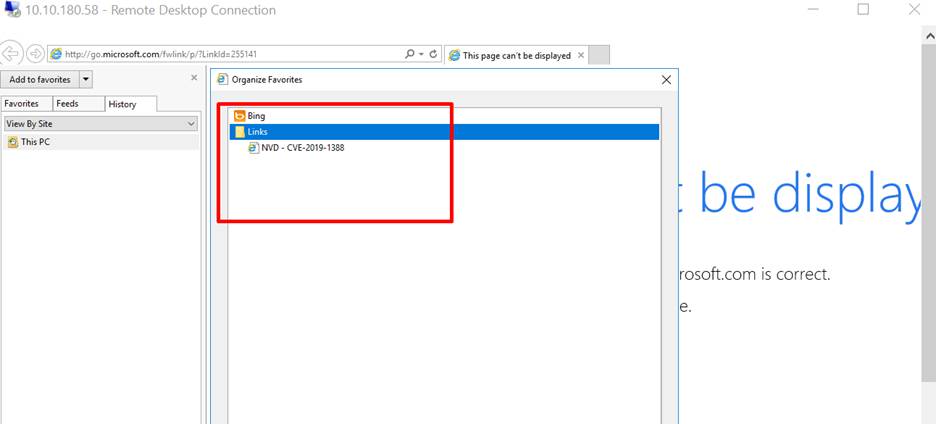936x424 pixels.
Task: Select NVD - CVE-2019-1388 favorite entry
Action: tap(302, 147)
